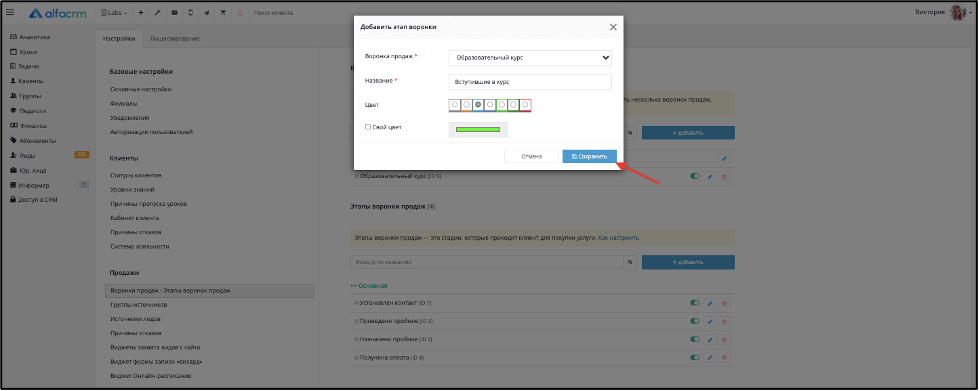
Task: Click the red notification bell icon
Action: click(240, 12)
